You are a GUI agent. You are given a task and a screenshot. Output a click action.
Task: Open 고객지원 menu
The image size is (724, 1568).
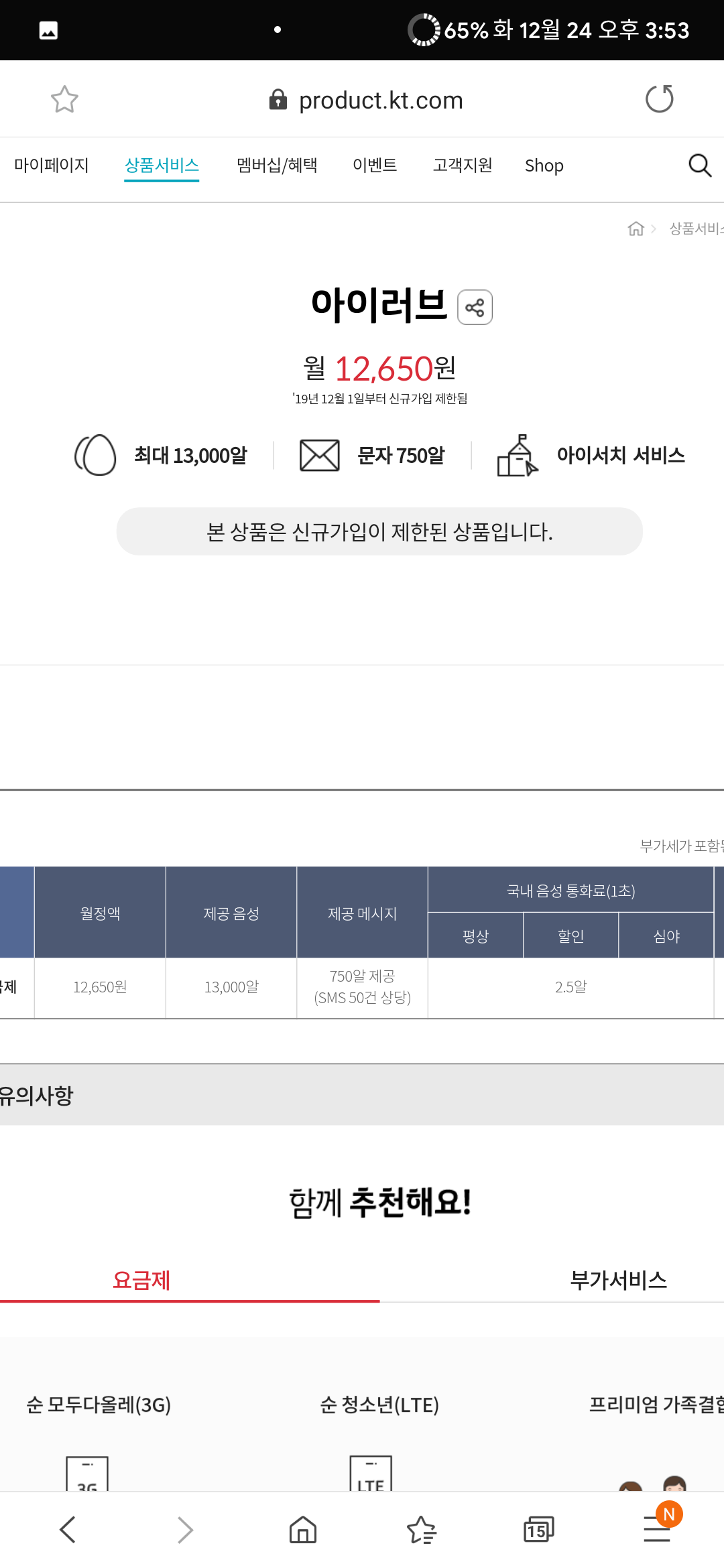point(463,165)
